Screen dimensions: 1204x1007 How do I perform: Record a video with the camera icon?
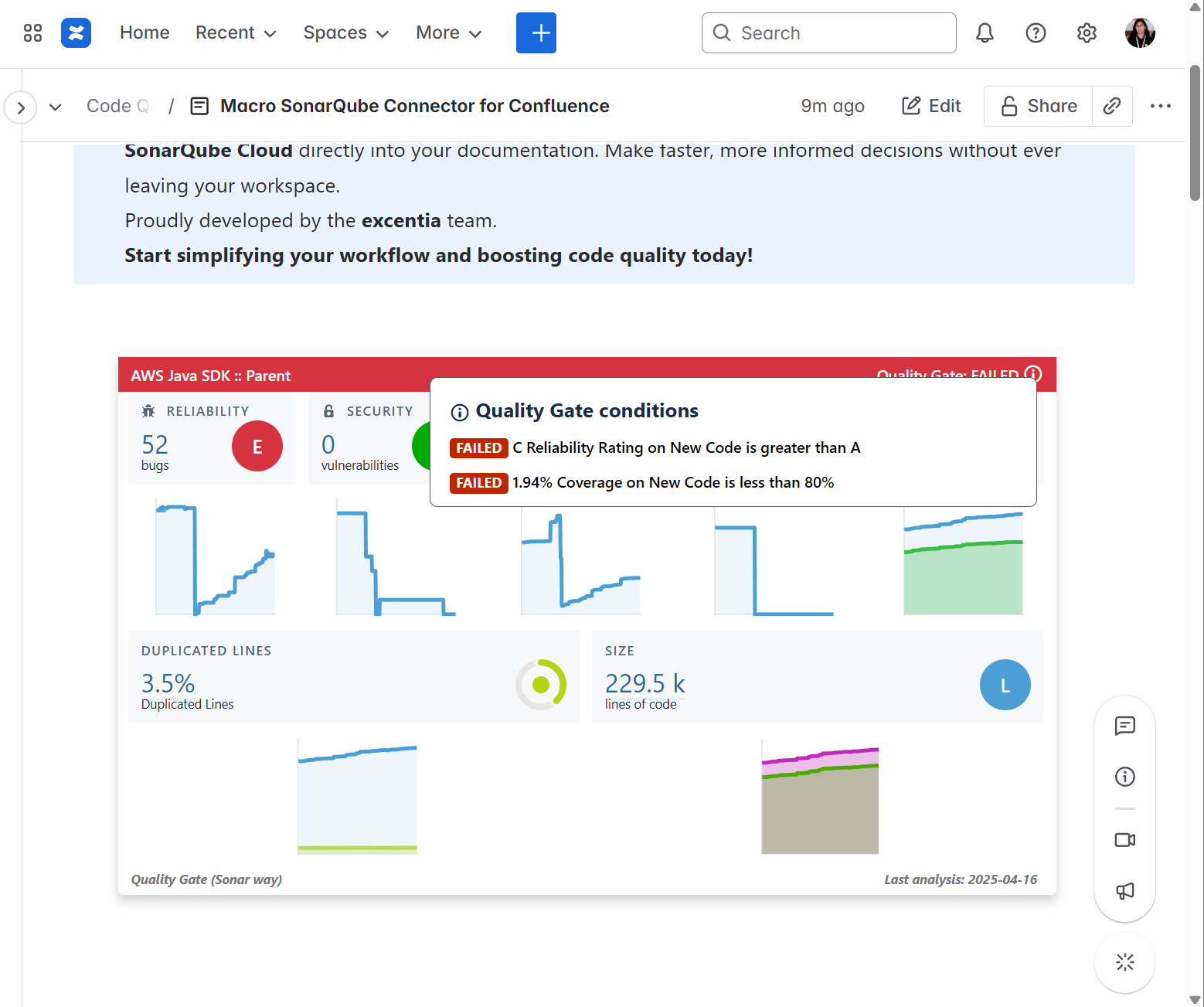[1125, 840]
